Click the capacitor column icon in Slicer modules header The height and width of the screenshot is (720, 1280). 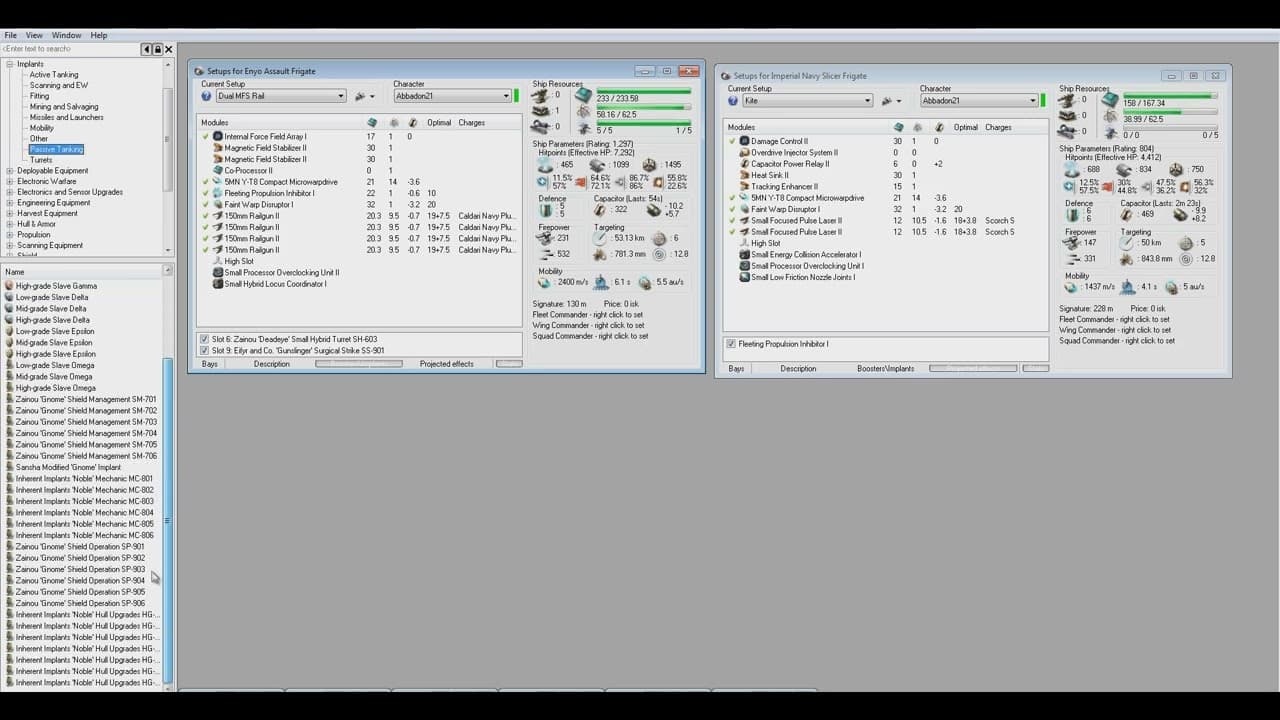940,127
